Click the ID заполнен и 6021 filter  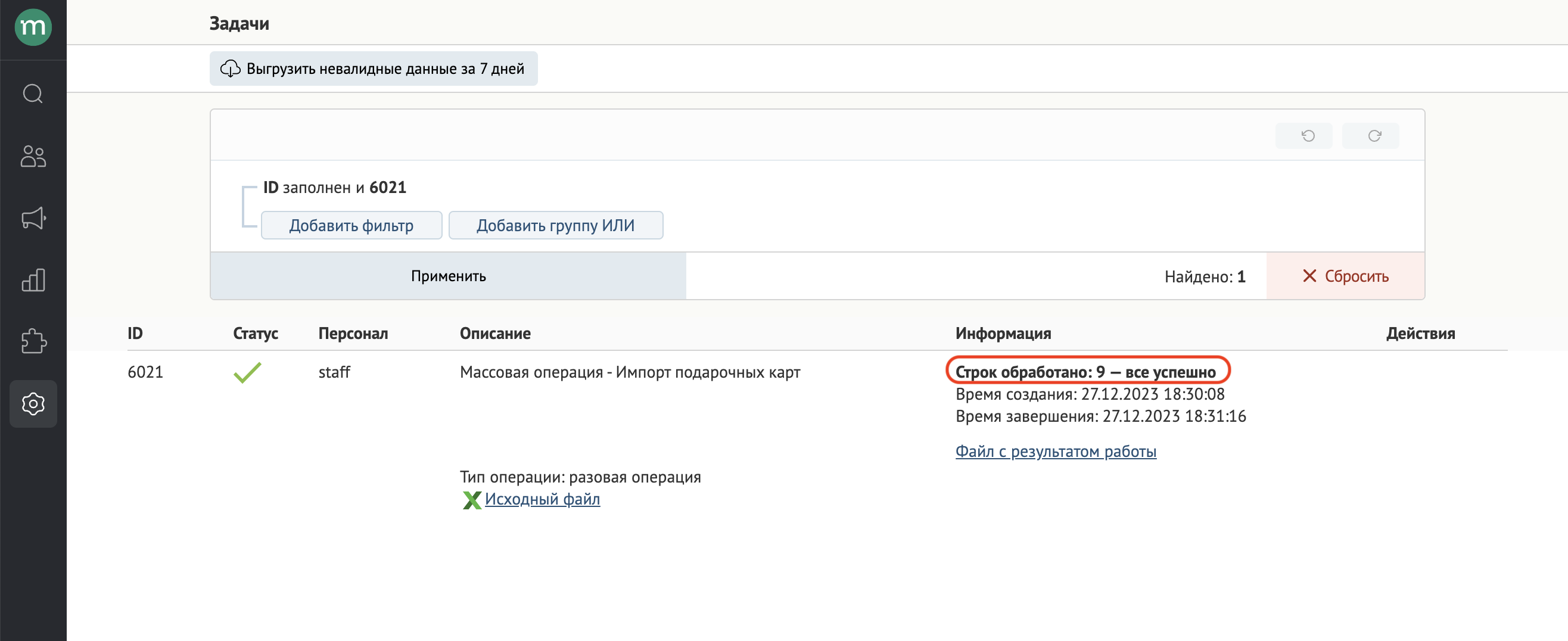coord(334,188)
